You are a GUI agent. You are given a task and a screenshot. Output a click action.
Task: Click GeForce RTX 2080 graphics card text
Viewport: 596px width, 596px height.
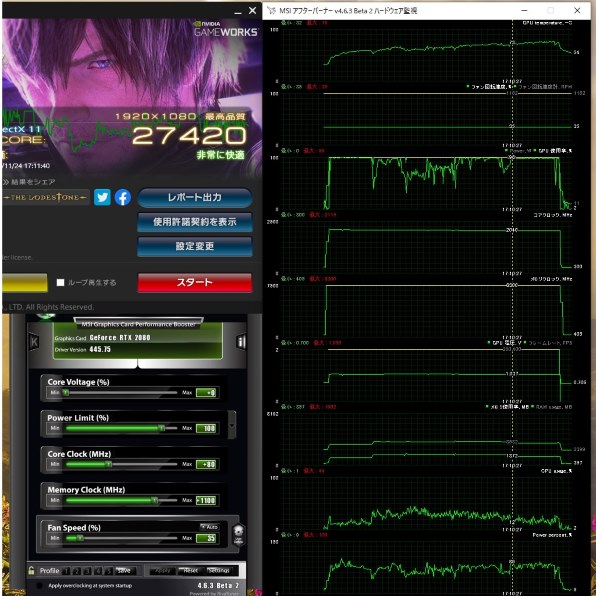pos(120,338)
